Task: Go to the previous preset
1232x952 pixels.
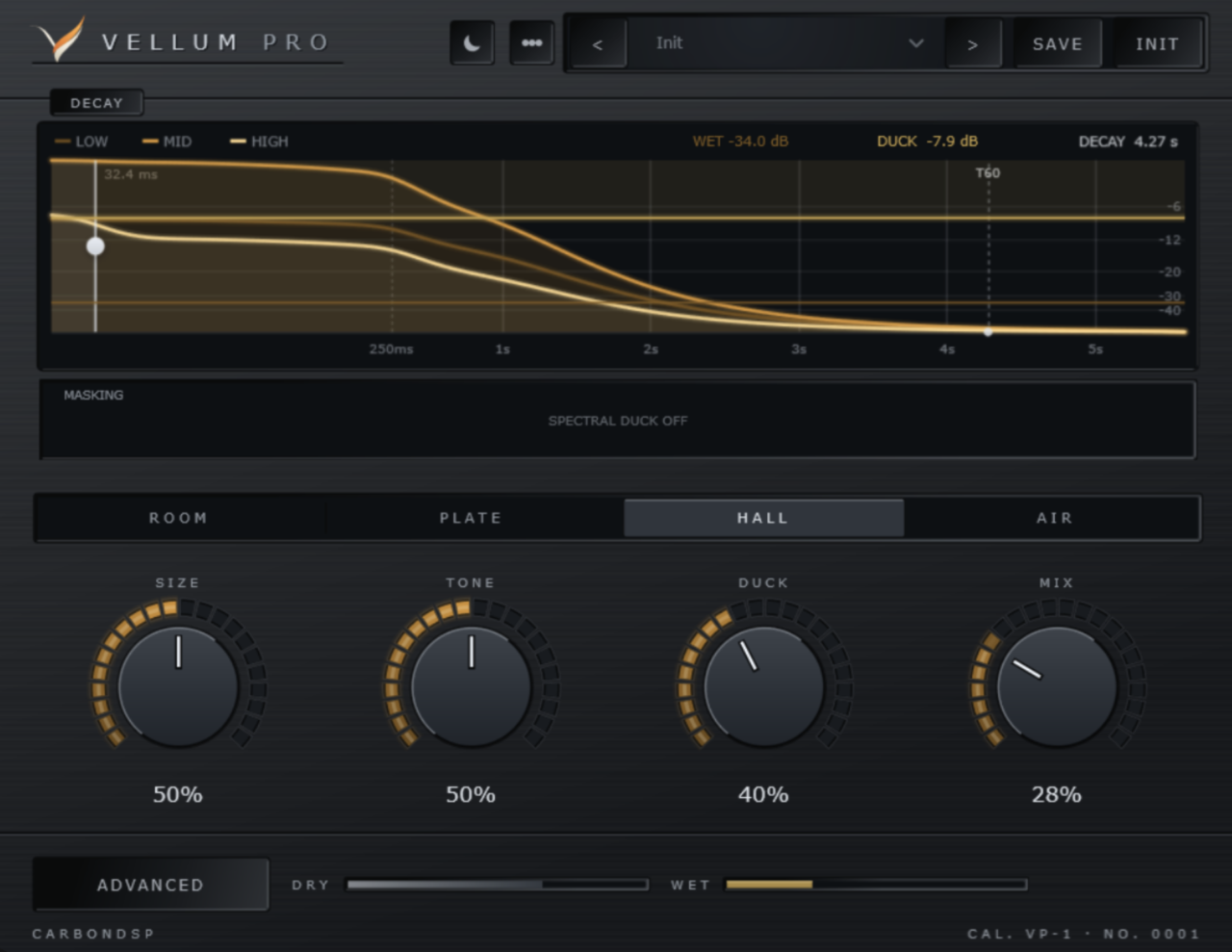Action: pos(598,44)
